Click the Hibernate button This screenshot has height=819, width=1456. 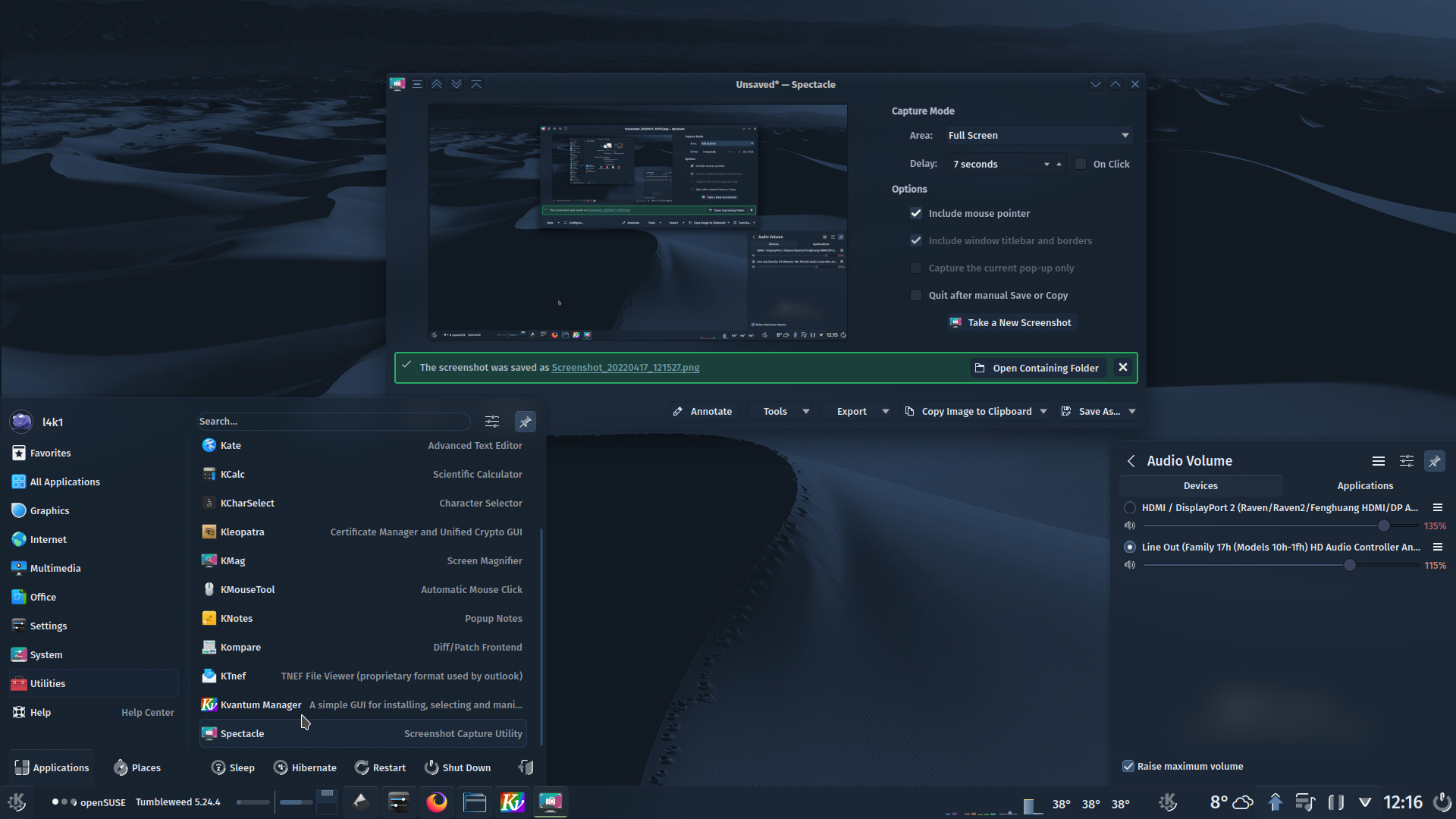(x=305, y=767)
